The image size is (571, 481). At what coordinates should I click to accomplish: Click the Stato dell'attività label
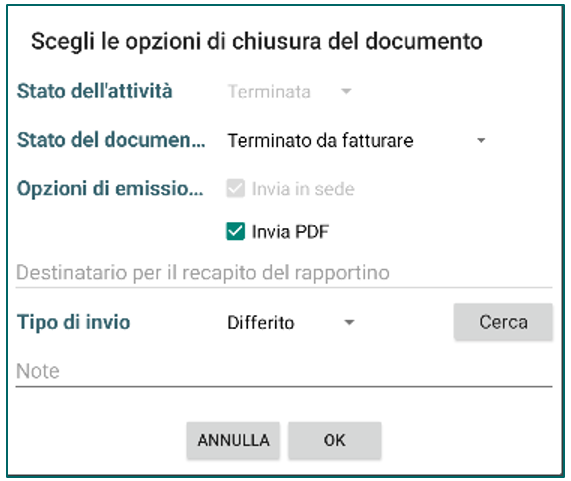(x=95, y=91)
